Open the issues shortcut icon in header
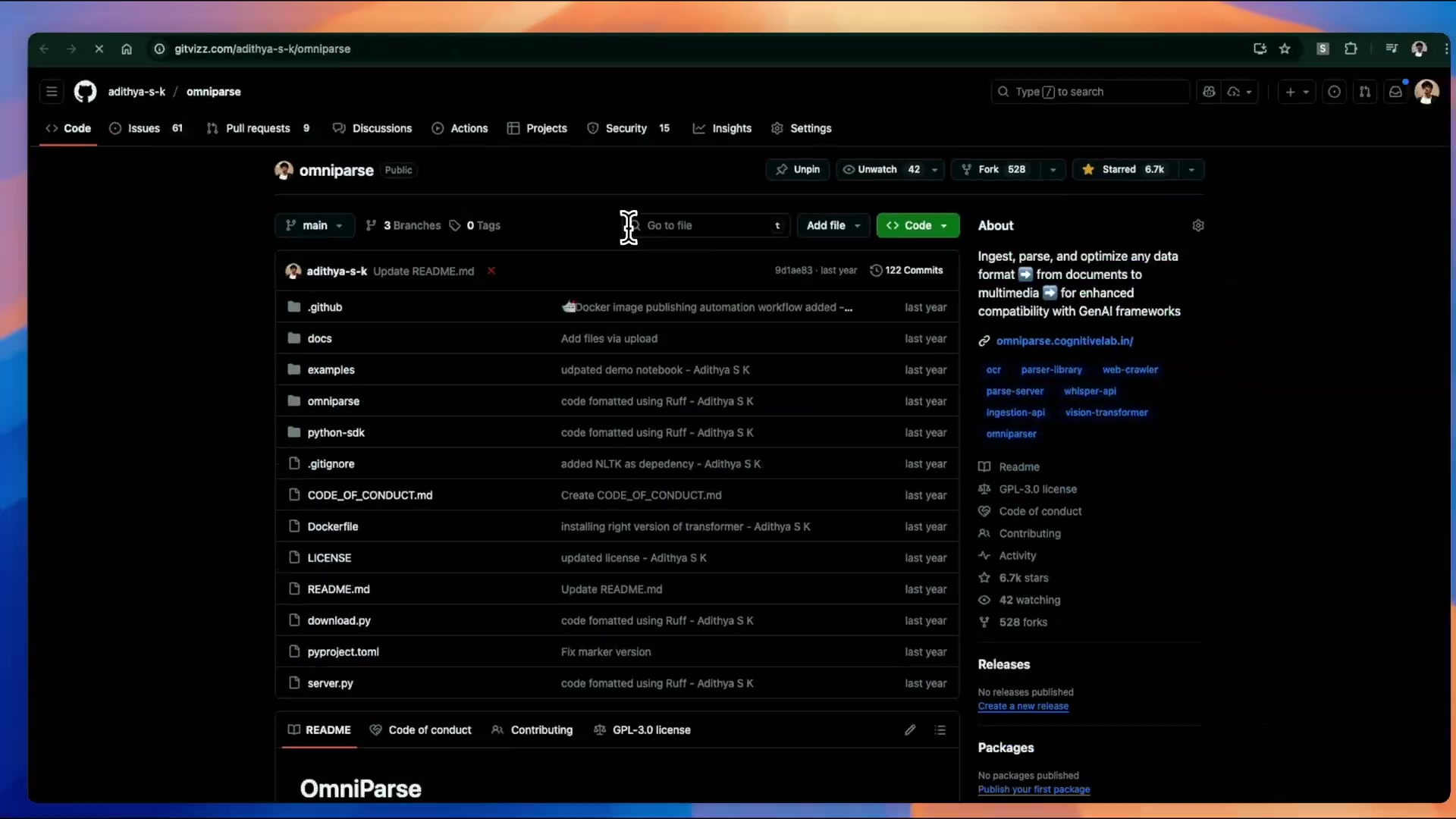The image size is (1456, 819). tap(1334, 92)
